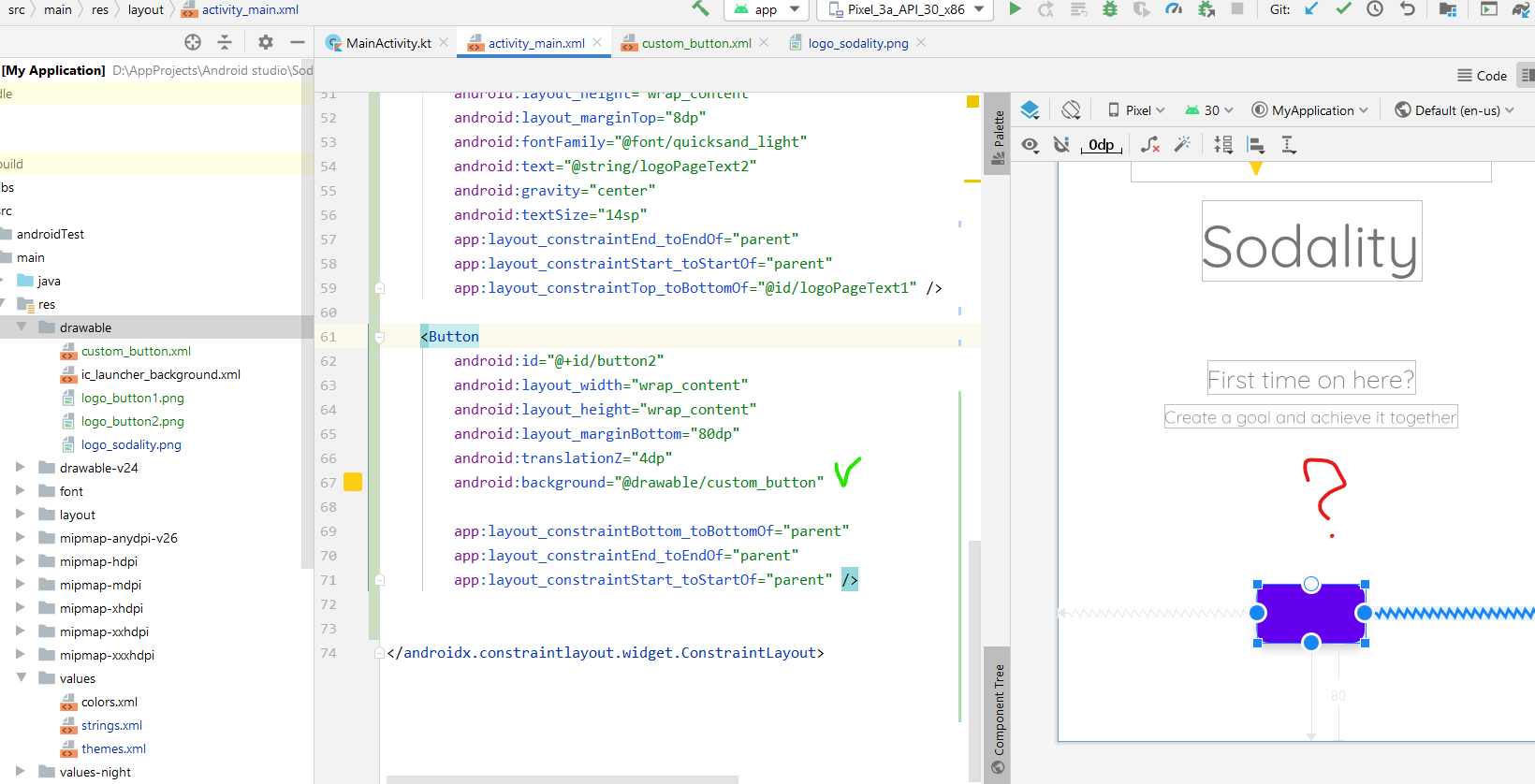Click the Git commit checkmark

pos(1343,9)
